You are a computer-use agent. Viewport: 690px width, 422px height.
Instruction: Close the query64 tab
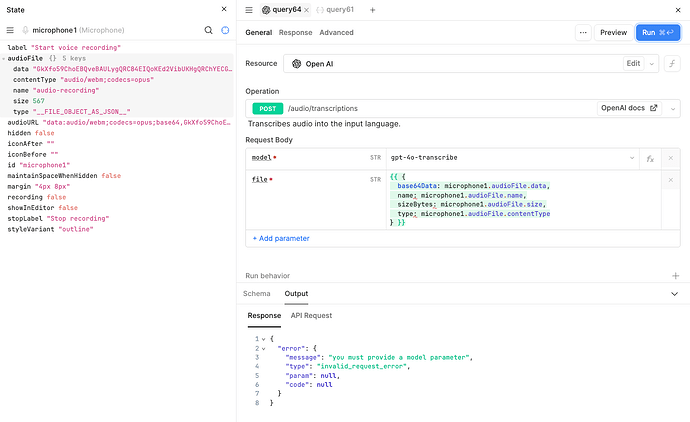click(307, 10)
